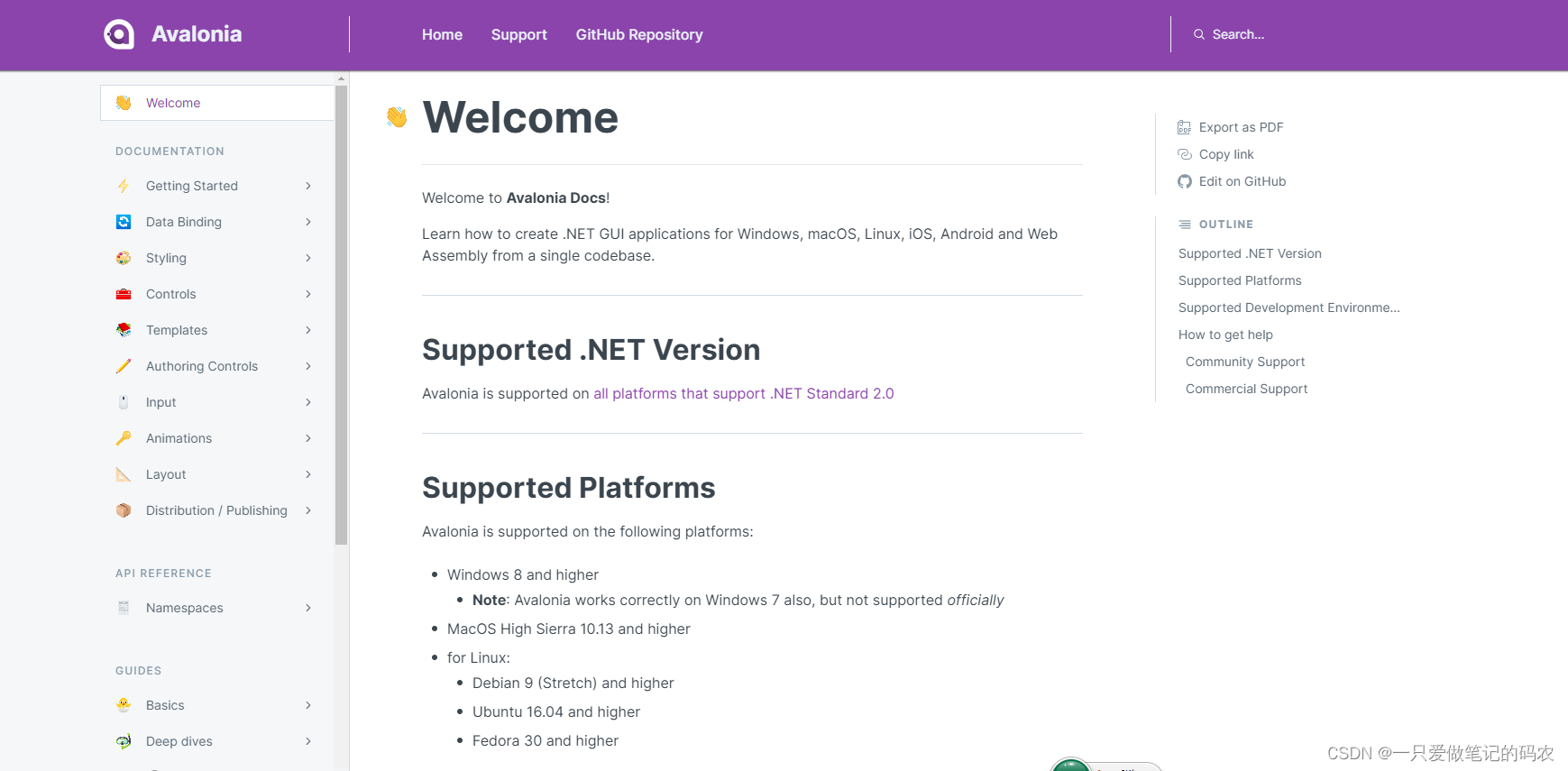Click the Outline list icon
Viewport: 1568px width, 771px height.
(x=1185, y=225)
